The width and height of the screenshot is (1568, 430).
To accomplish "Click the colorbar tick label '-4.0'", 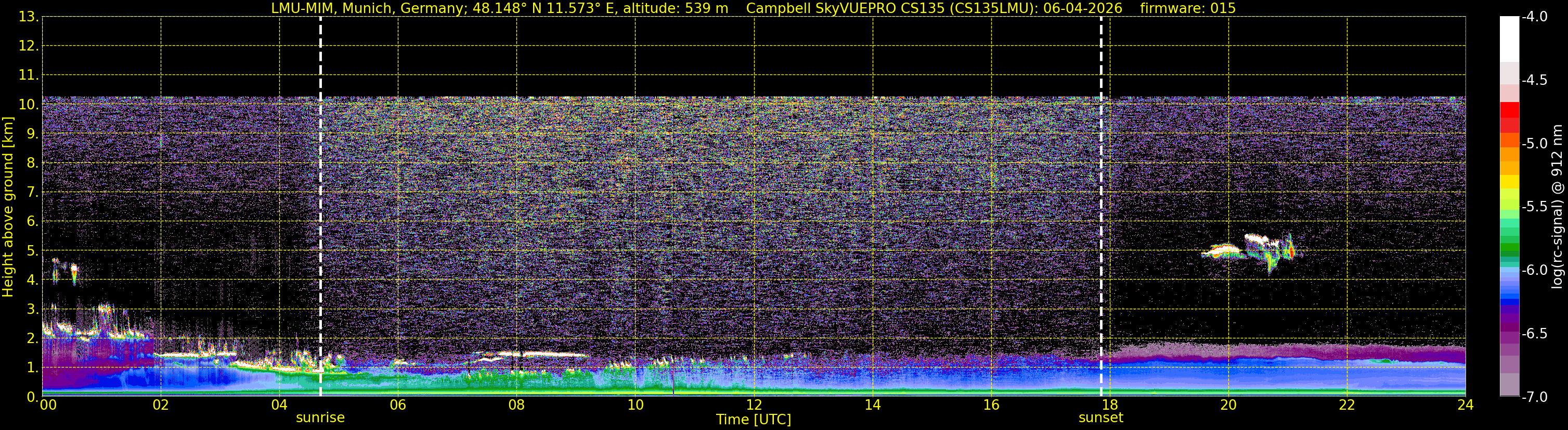I will [x=1534, y=17].
